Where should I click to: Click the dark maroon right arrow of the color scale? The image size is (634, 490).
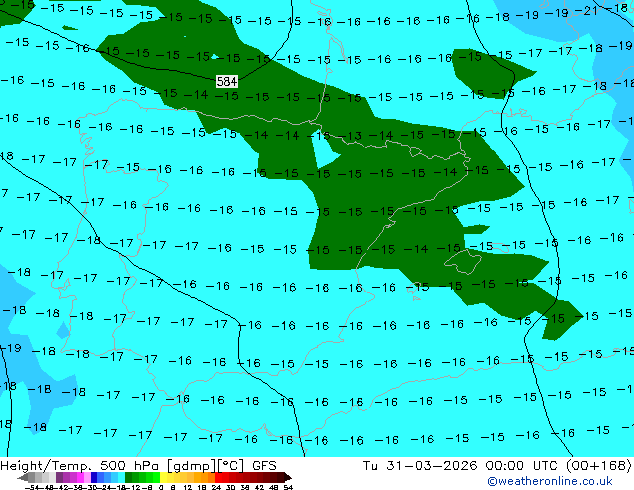point(288,477)
